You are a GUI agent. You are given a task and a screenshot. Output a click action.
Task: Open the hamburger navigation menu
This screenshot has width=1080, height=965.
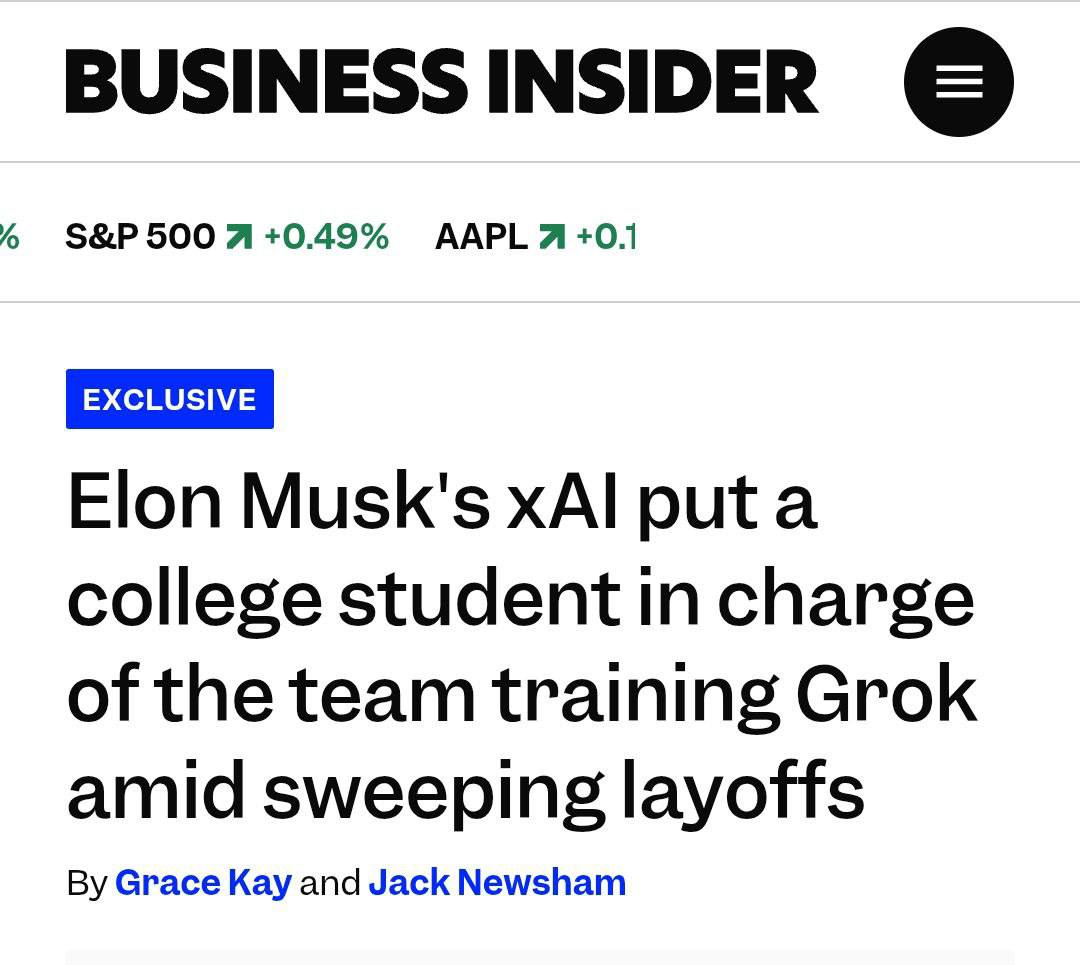coord(958,82)
